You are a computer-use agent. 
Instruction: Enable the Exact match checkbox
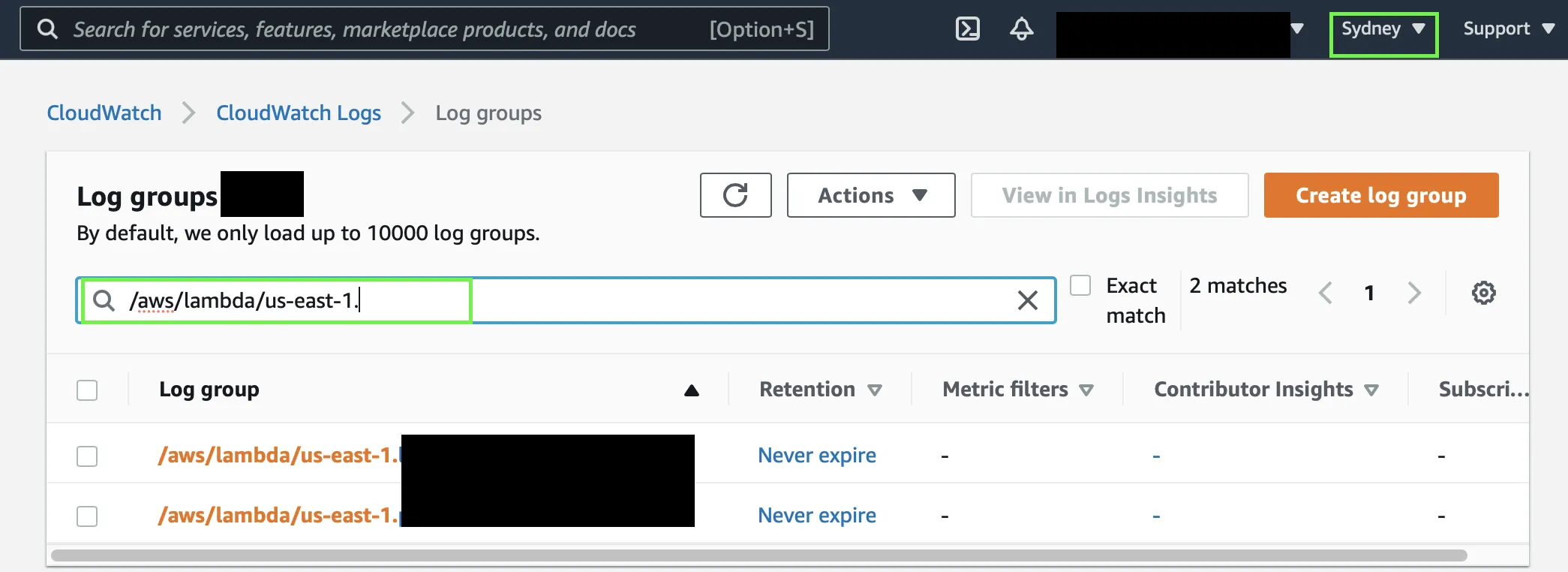click(x=1080, y=286)
